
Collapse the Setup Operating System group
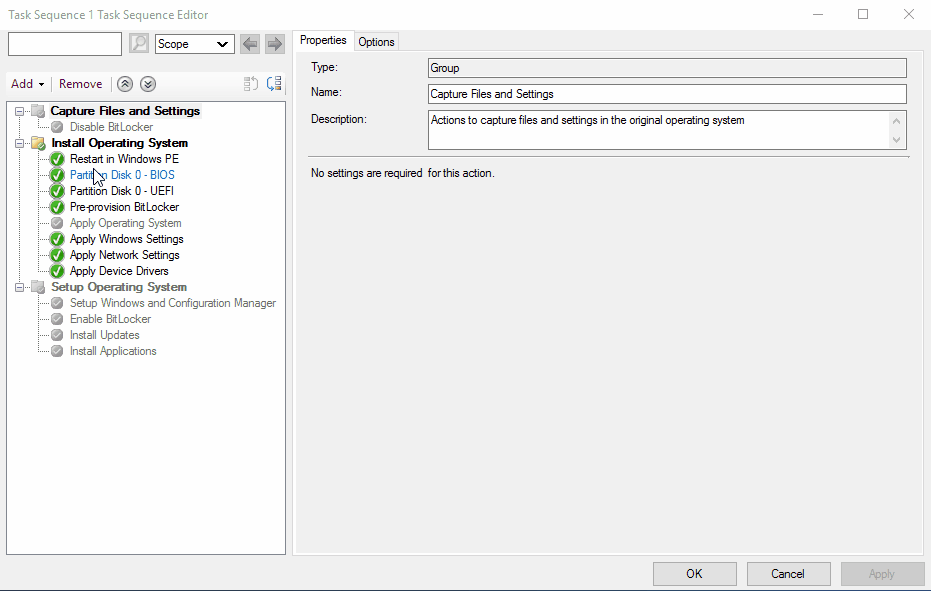click(20, 287)
